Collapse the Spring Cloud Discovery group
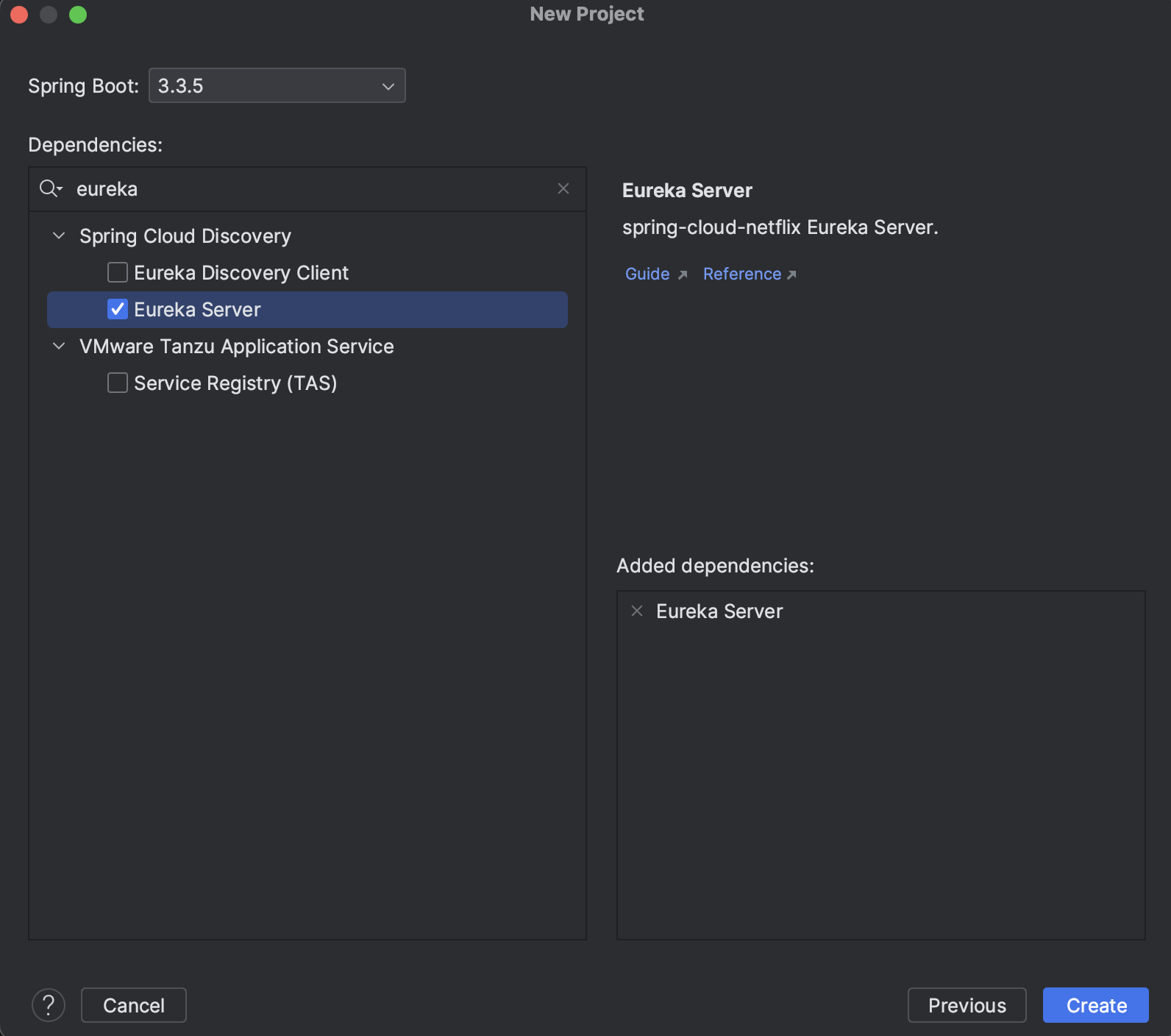Screen dimensions: 1171x1036 point(60,236)
